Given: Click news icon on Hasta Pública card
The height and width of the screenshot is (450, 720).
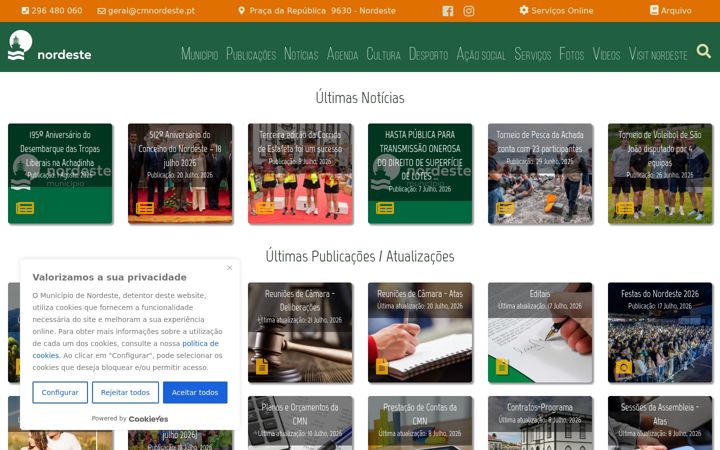Looking at the screenshot, I should click(x=385, y=208).
